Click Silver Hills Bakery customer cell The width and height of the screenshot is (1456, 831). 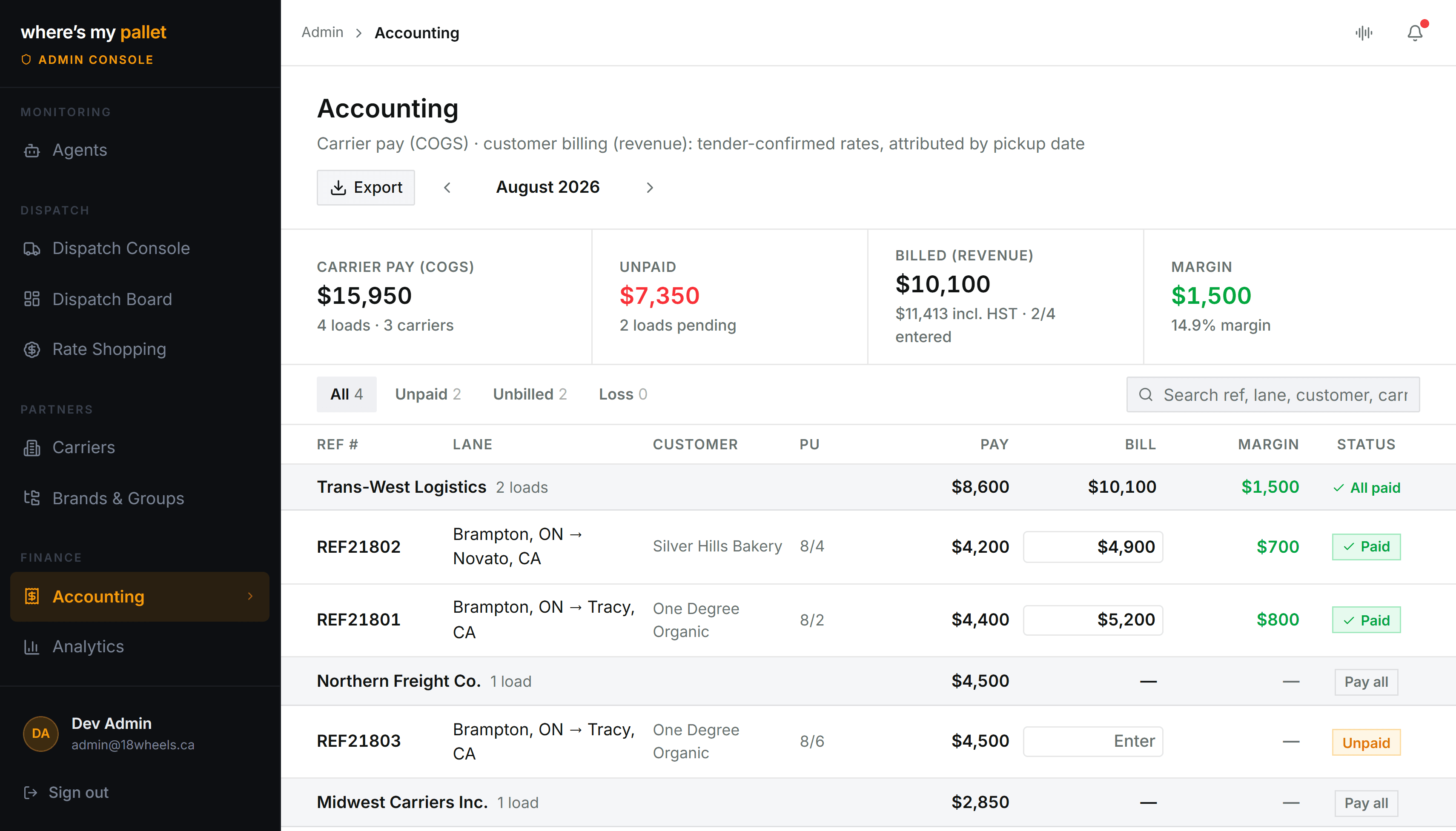coord(717,546)
